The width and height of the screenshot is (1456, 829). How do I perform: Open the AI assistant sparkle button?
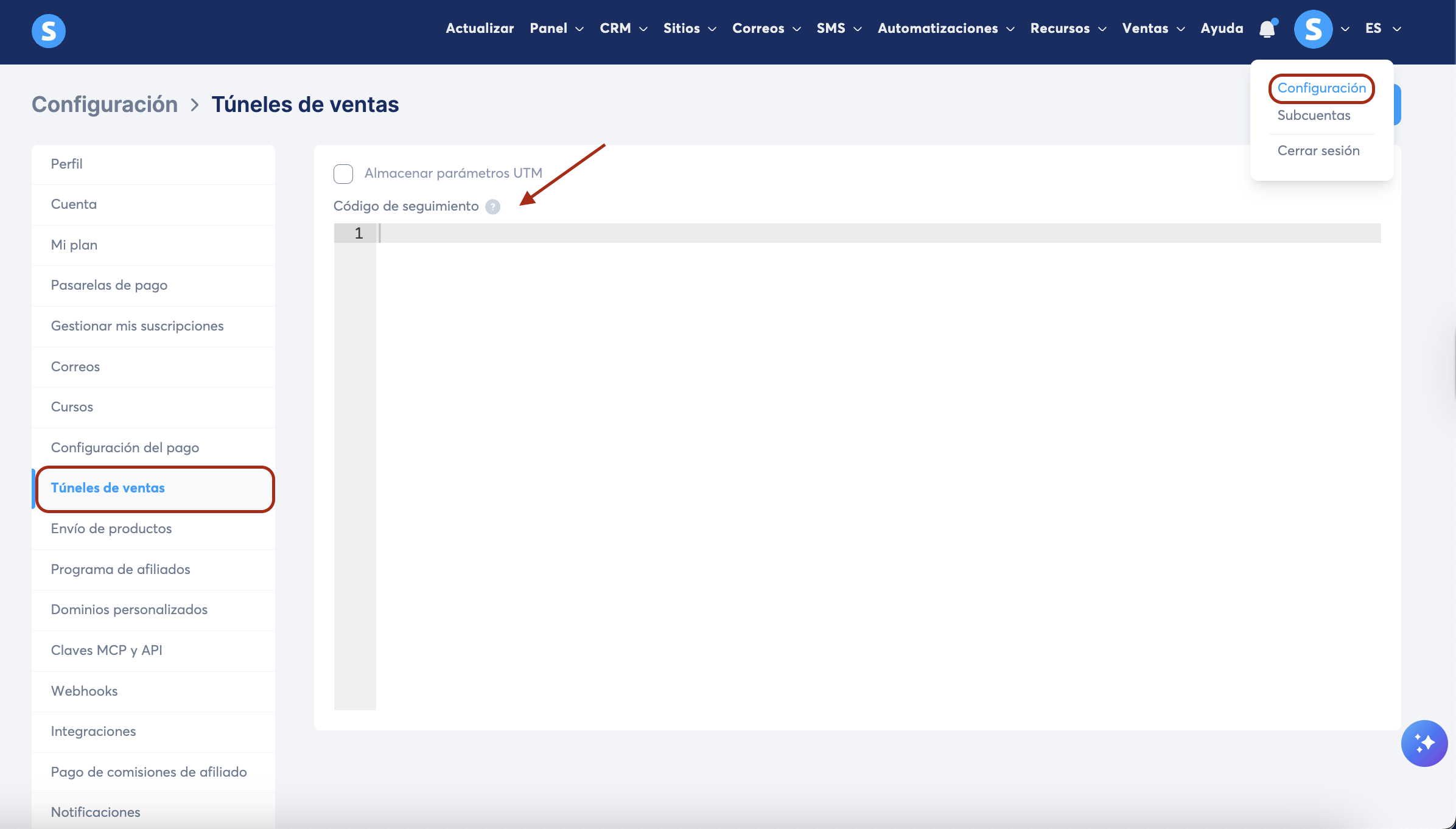(x=1424, y=743)
